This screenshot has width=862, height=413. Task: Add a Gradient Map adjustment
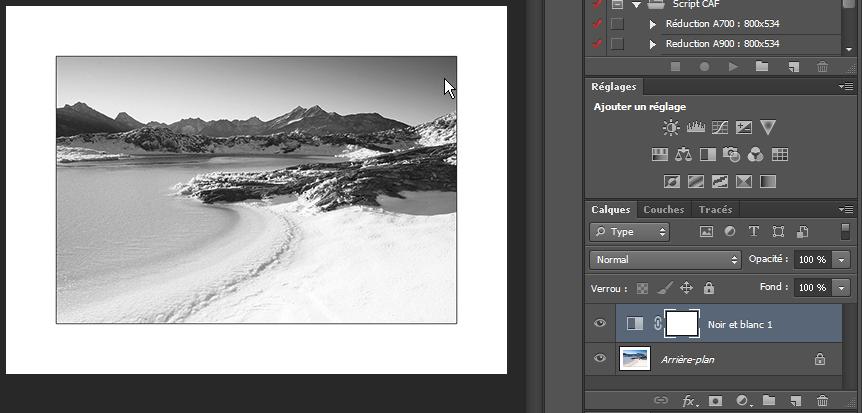click(x=767, y=181)
